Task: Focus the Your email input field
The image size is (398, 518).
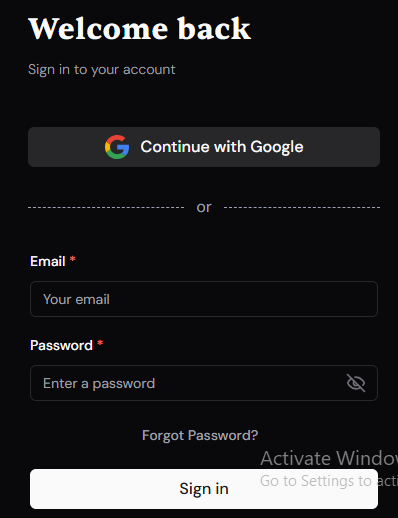Action: pos(204,299)
